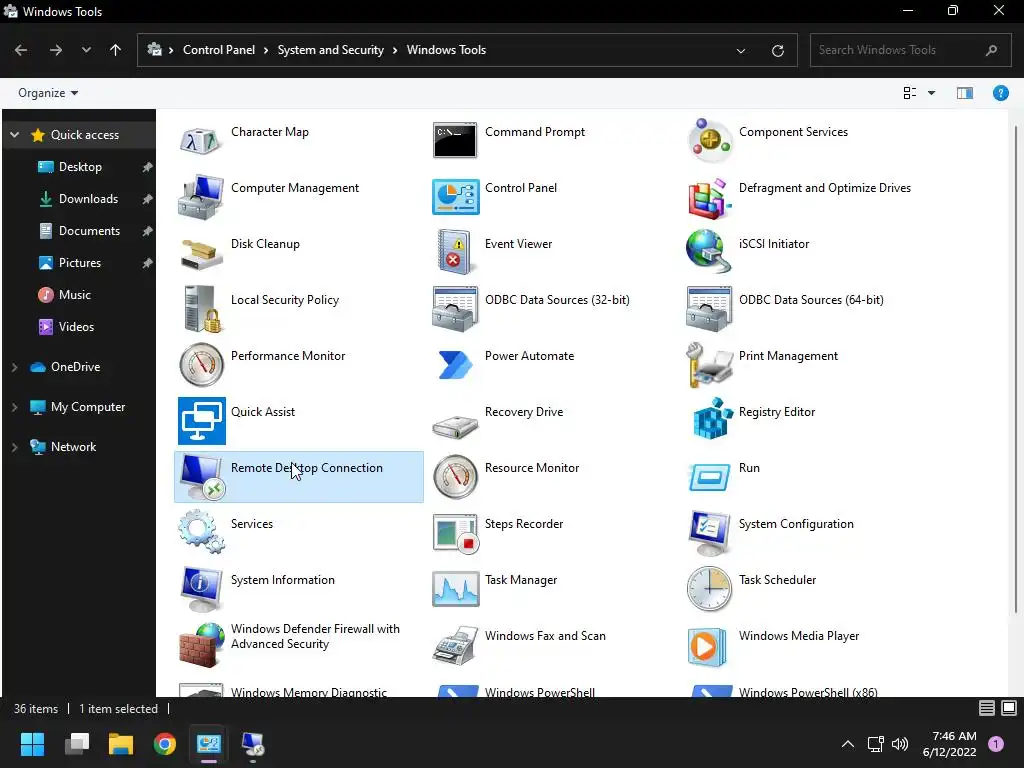Select the Defragment and Optimize Drives icon
The height and width of the screenshot is (768, 1024).
pyautogui.click(x=709, y=198)
